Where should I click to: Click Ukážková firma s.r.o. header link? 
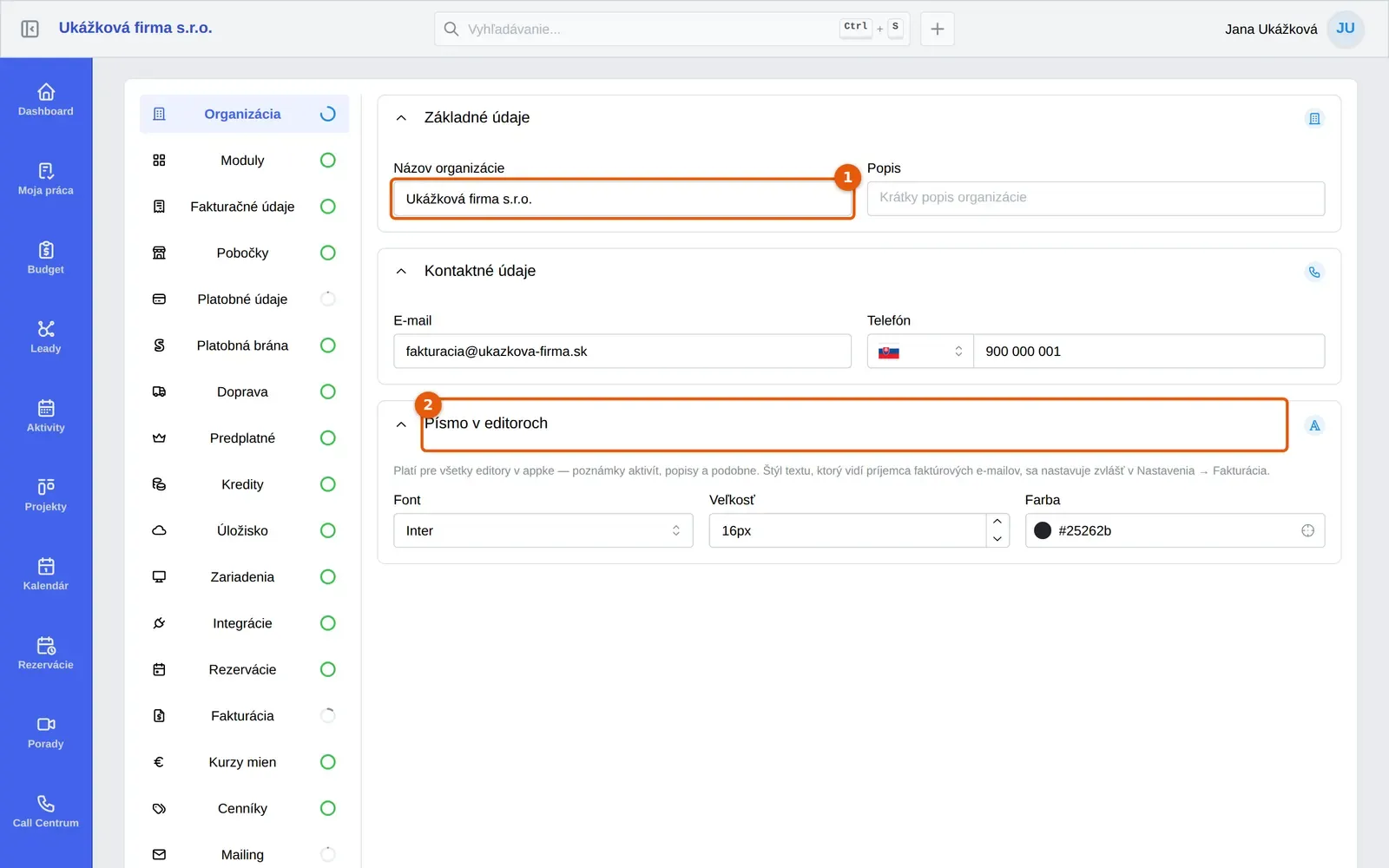(x=135, y=28)
